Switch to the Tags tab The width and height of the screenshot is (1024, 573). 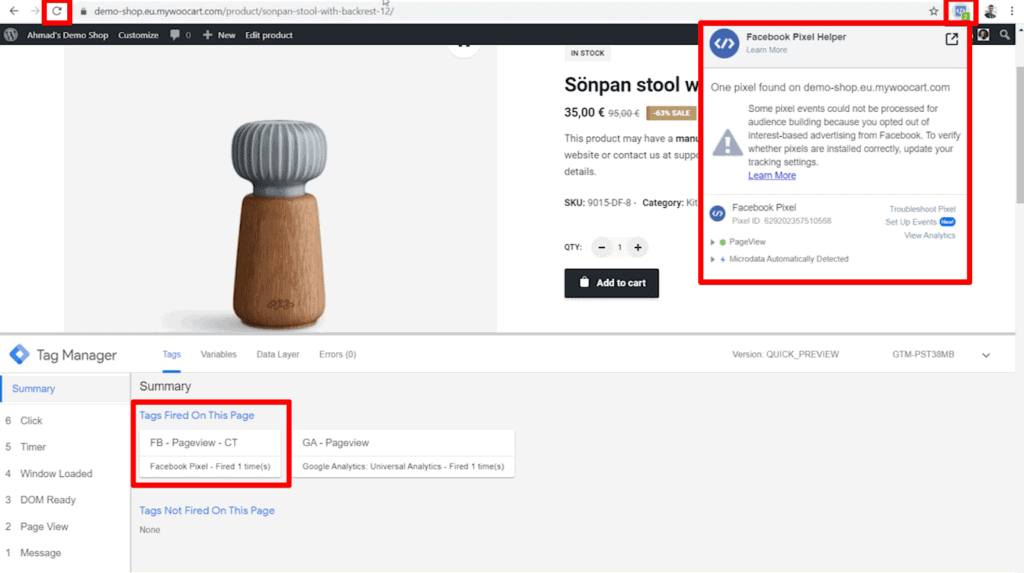coord(171,355)
